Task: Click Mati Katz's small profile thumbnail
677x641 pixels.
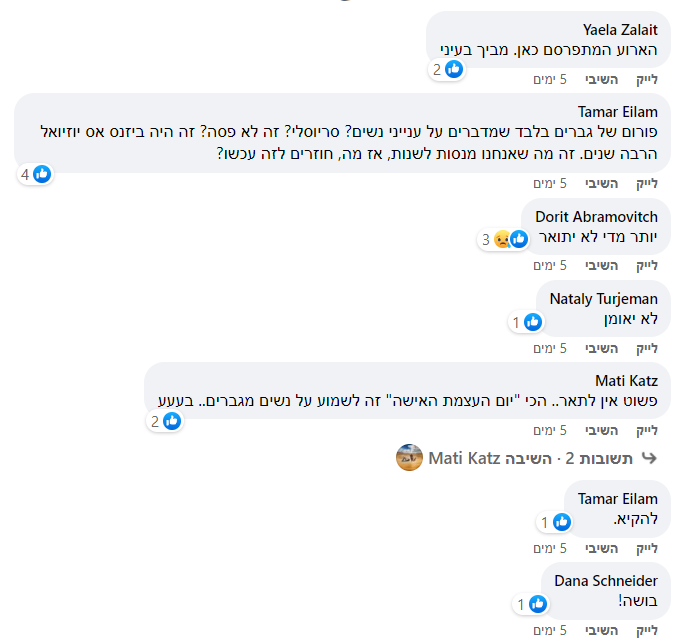Action: click(409, 458)
